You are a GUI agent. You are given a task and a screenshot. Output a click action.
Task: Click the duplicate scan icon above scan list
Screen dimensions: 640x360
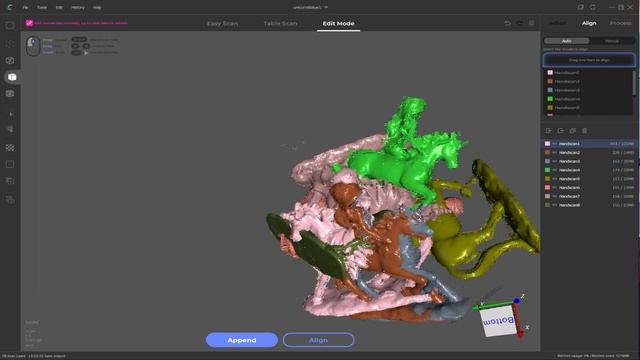point(572,131)
